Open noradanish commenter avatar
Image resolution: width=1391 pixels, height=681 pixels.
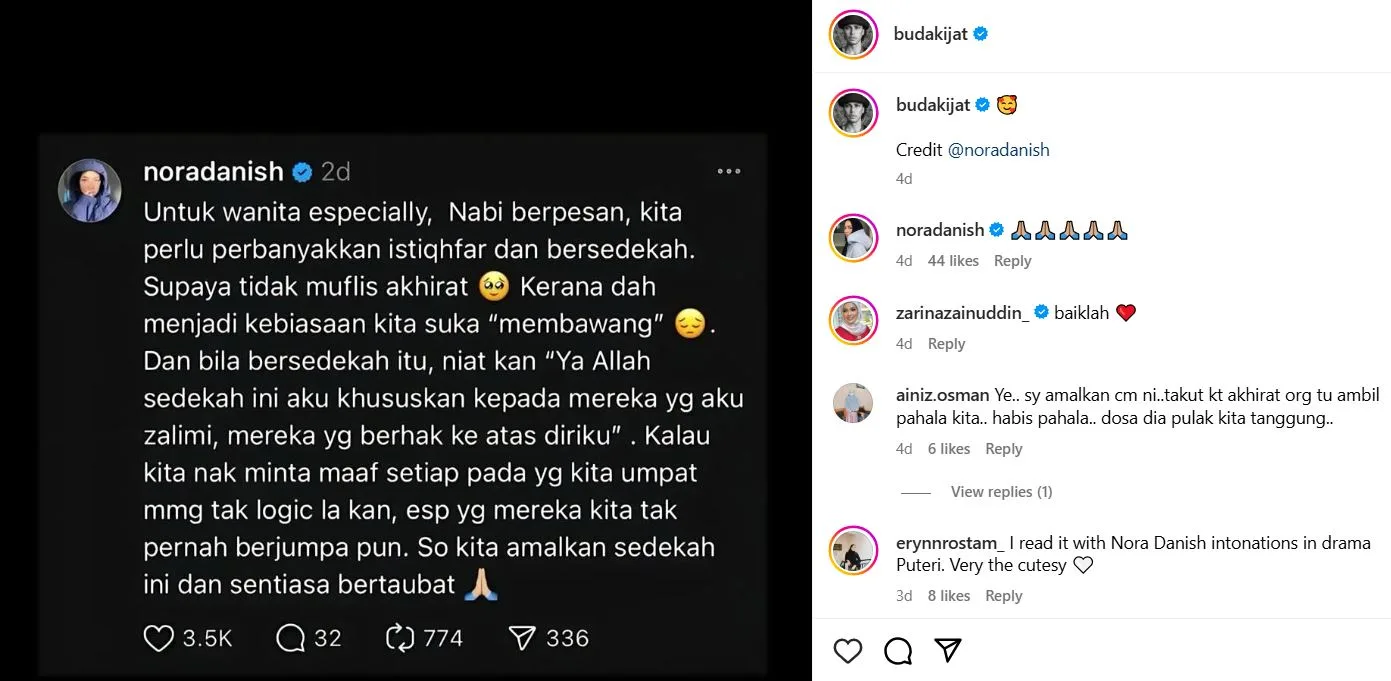click(x=853, y=238)
